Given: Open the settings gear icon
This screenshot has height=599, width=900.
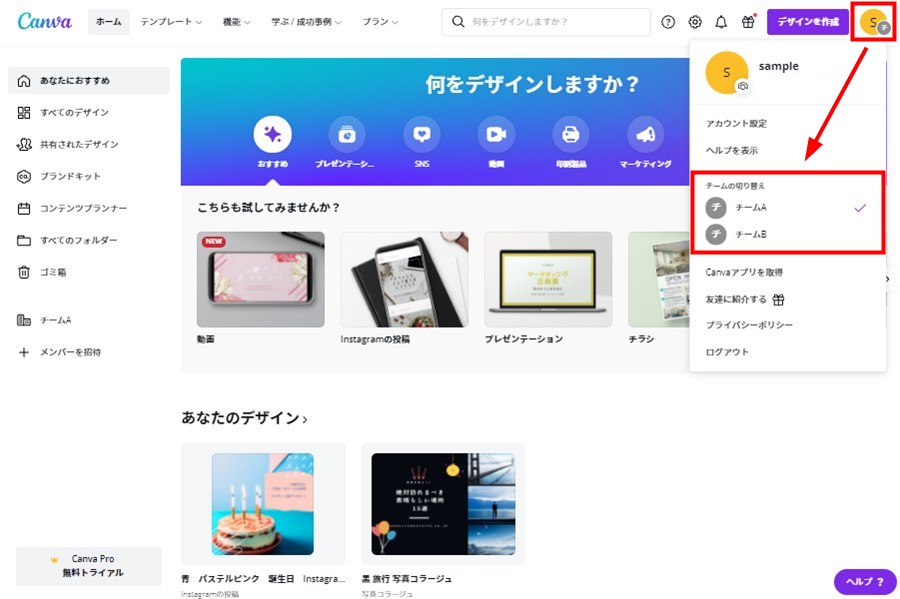Looking at the screenshot, I should tap(695, 22).
